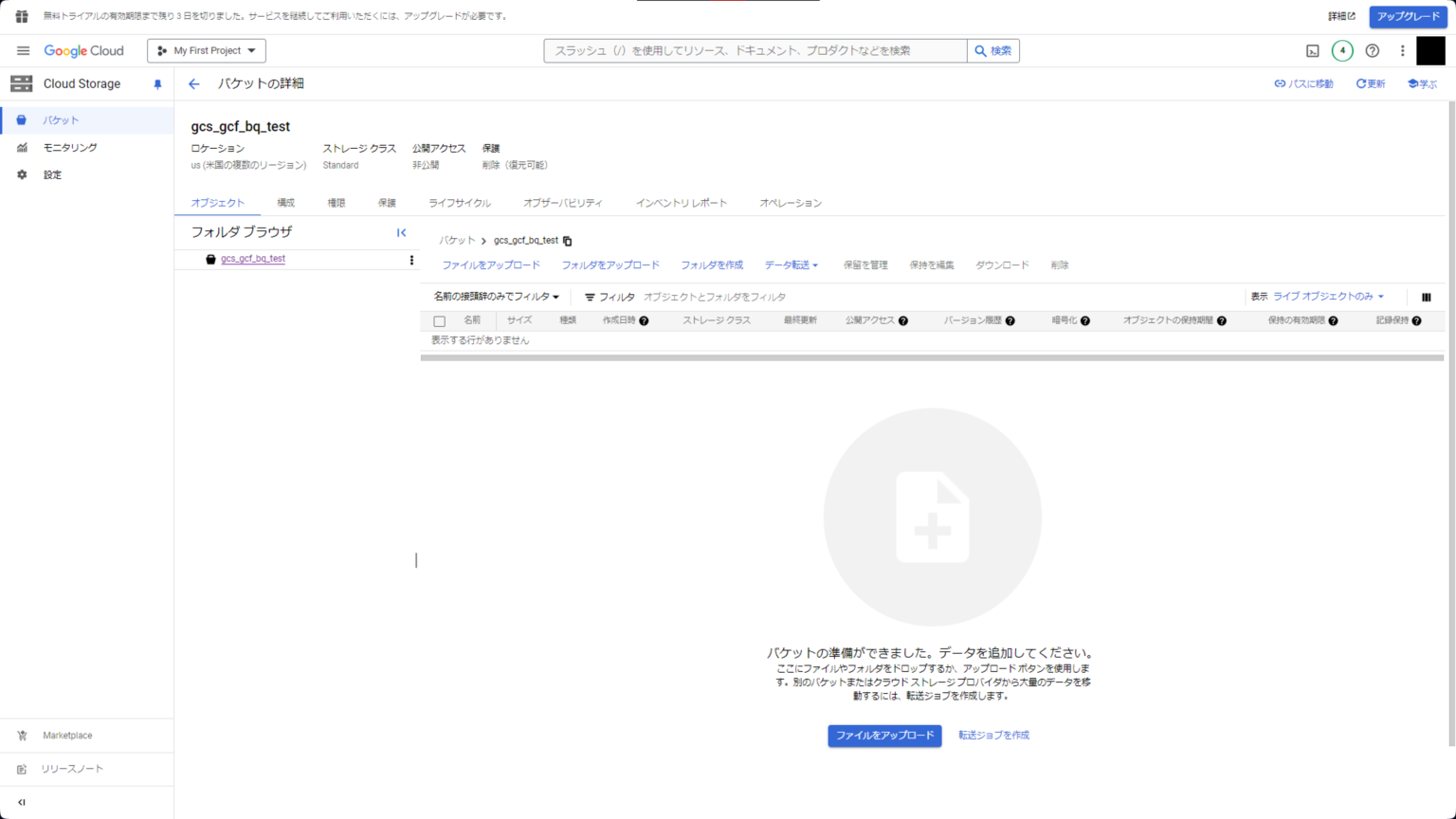Click the resource search input field
The height and width of the screenshot is (819, 1456).
pos(754,50)
